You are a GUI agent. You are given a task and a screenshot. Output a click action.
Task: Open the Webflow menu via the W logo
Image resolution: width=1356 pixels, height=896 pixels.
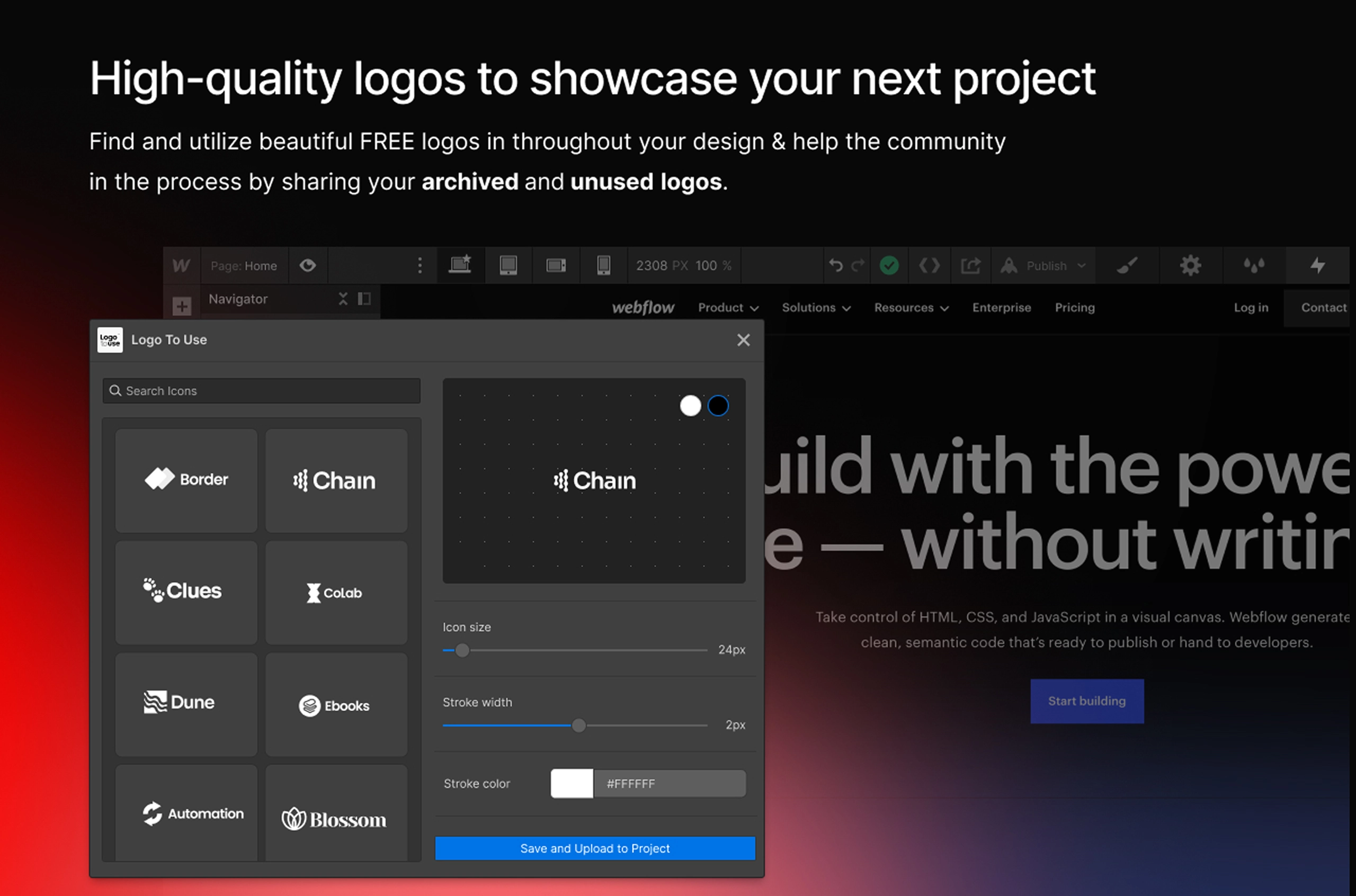(181, 265)
